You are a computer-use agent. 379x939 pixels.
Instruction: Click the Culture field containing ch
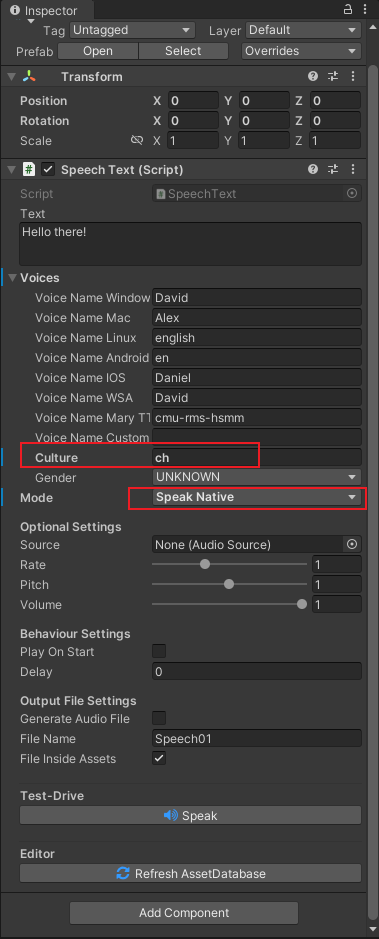[257, 458]
